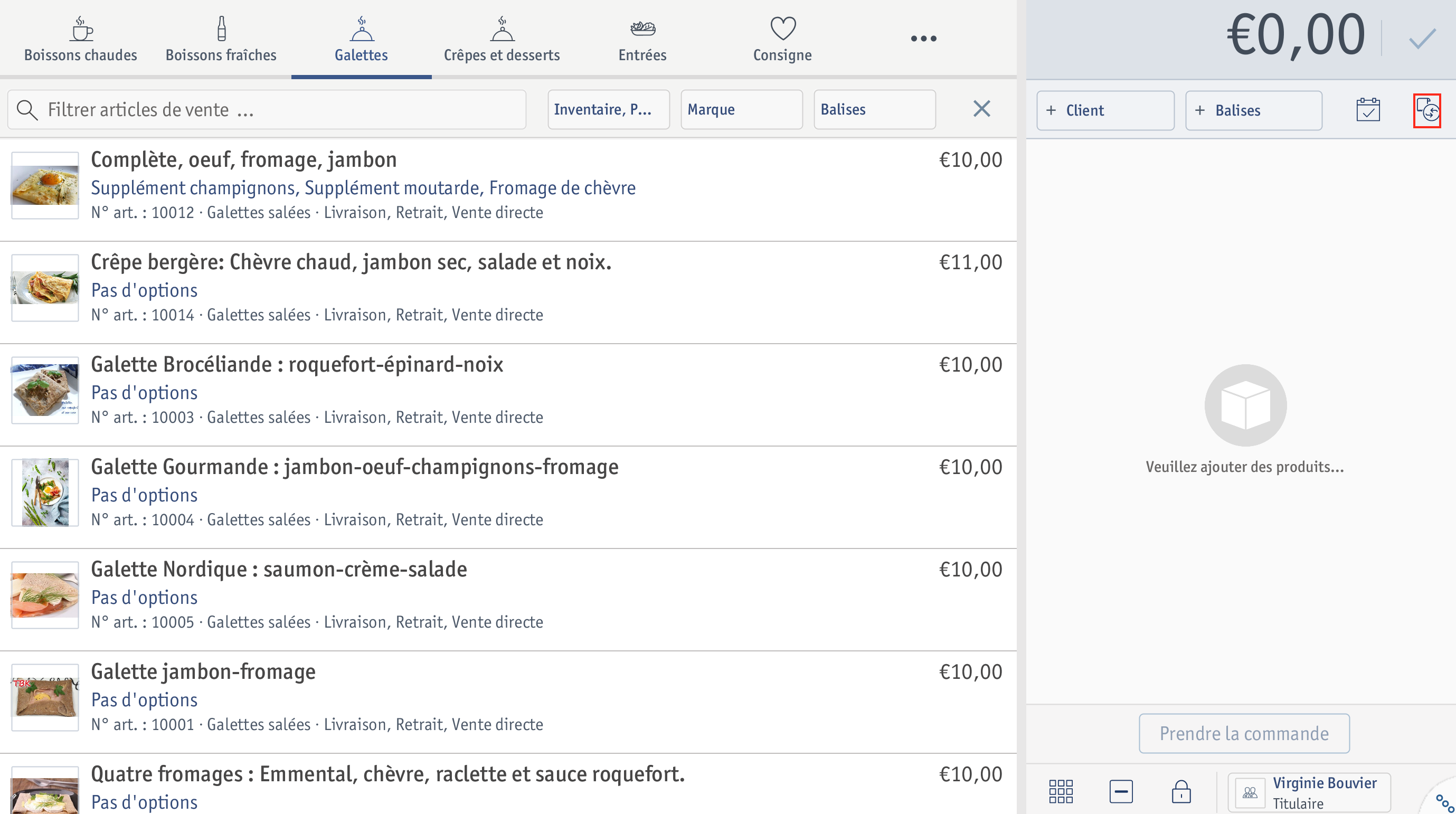This screenshot has width=1456, height=814.
Task: Click N° art. 10003 details line
Action: click(317, 417)
